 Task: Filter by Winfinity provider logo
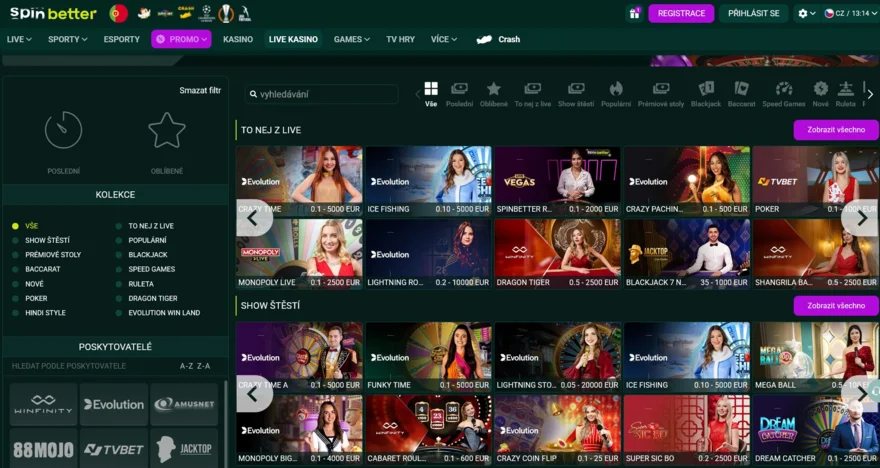click(43, 404)
